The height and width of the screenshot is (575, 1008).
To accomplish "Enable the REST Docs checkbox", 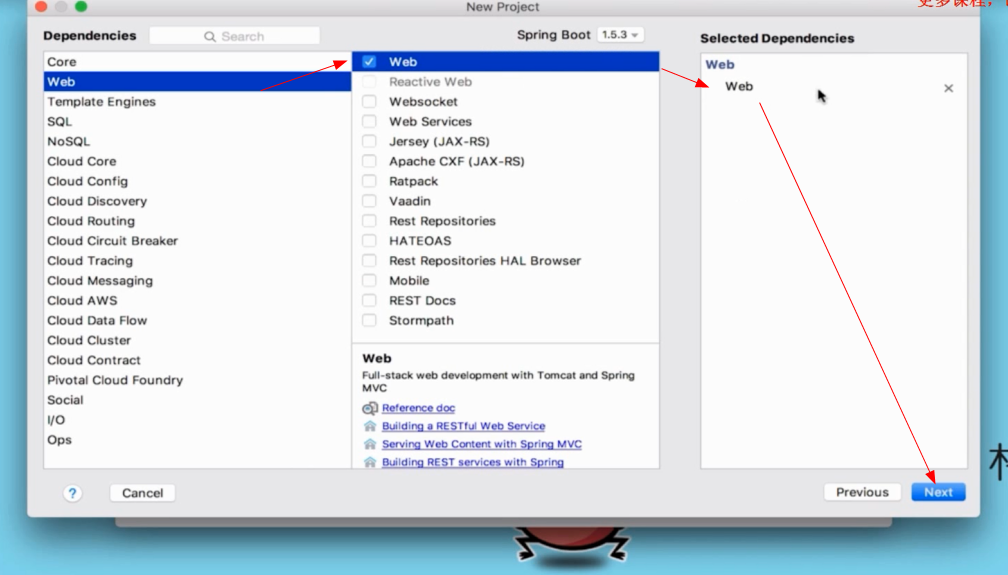I will point(369,300).
